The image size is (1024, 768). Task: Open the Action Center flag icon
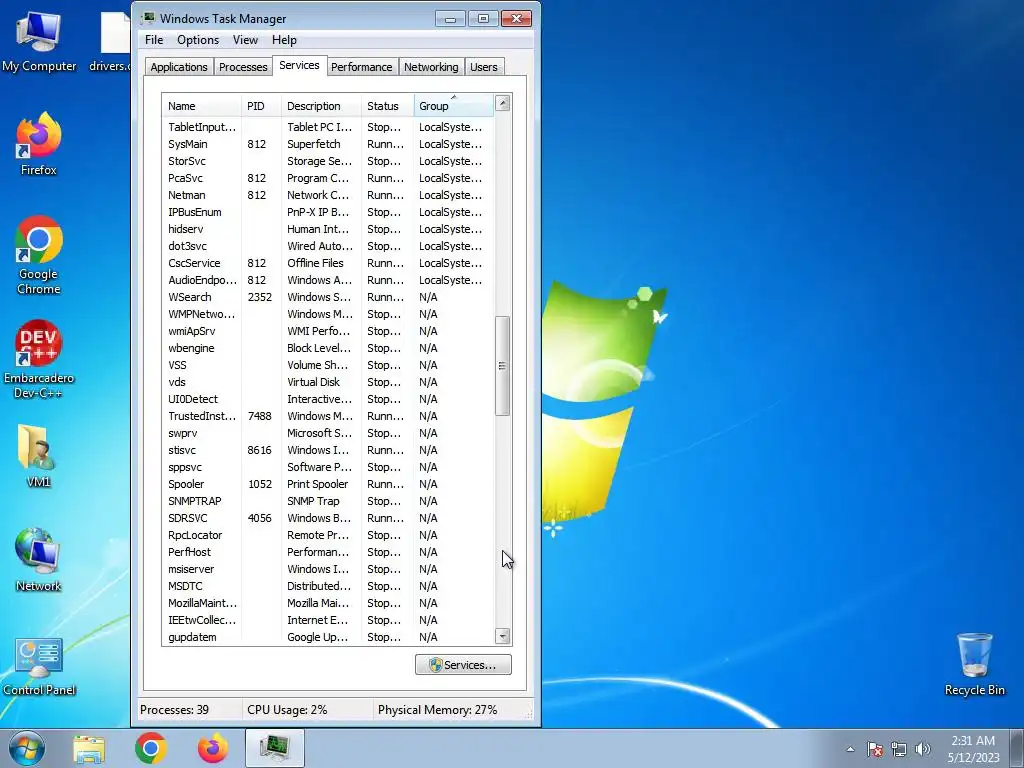tap(874, 749)
